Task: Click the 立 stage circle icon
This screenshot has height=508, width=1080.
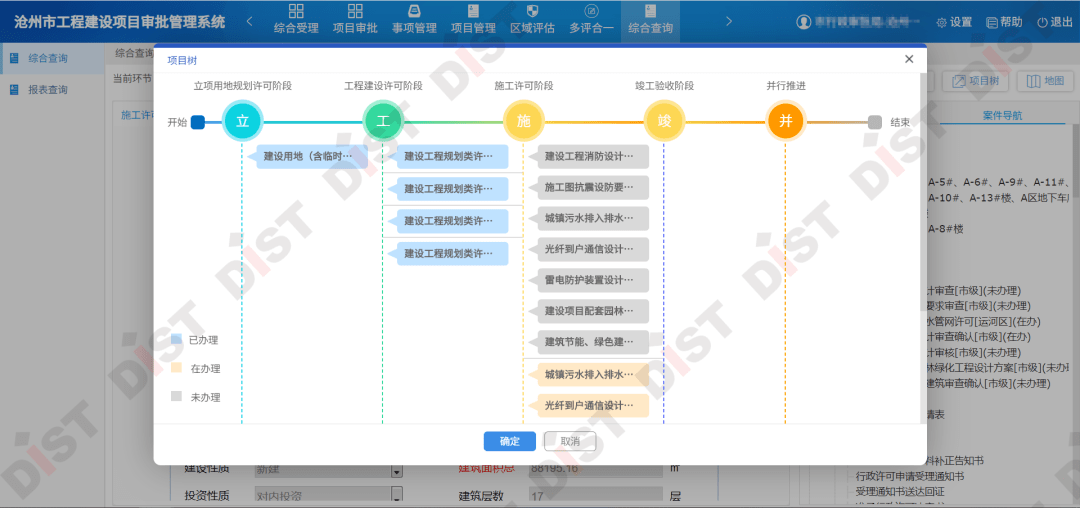Action: [242, 122]
